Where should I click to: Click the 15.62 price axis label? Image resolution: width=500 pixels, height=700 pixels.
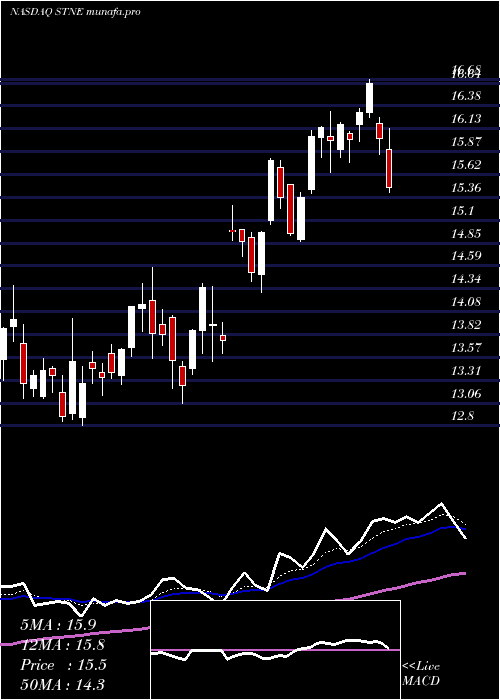(466, 165)
